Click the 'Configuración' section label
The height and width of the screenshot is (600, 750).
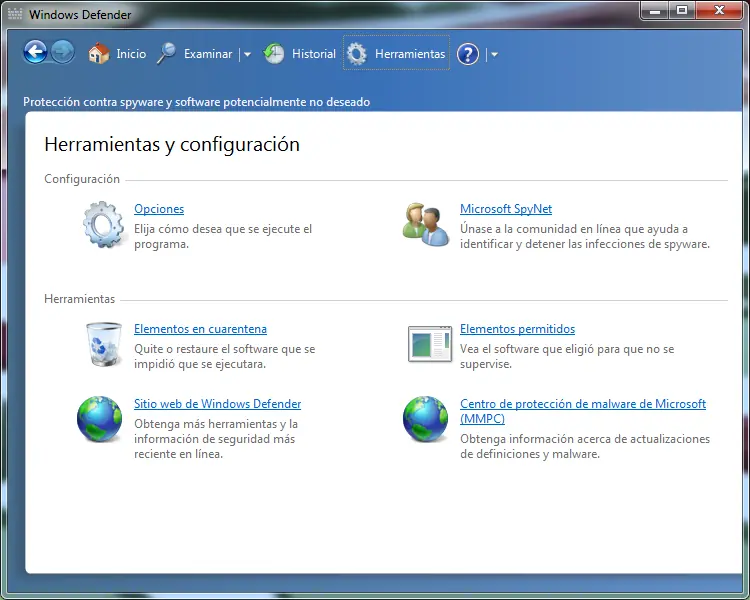click(x=82, y=179)
